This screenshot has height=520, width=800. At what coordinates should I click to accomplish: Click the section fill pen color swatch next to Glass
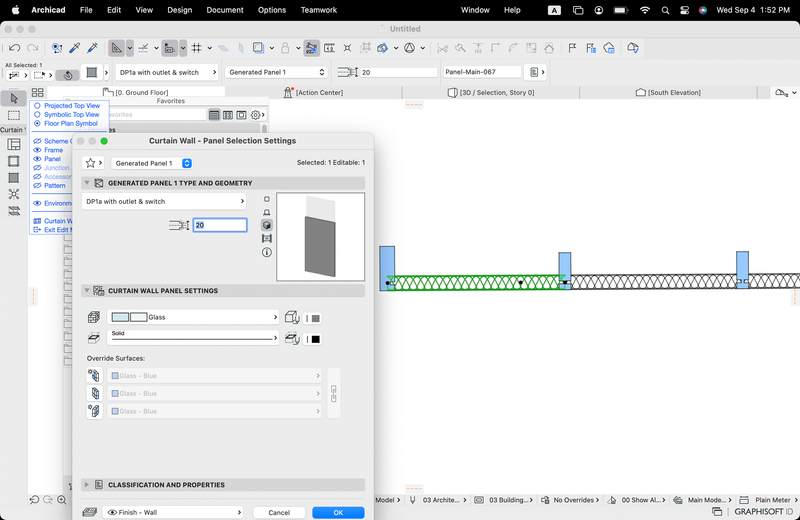click(312, 318)
